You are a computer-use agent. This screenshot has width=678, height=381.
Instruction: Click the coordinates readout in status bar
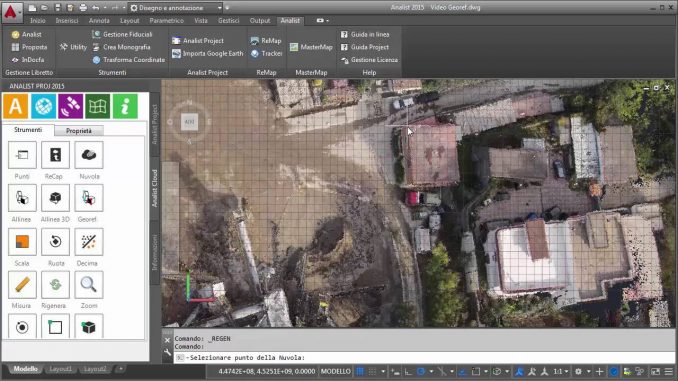click(267, 371)
